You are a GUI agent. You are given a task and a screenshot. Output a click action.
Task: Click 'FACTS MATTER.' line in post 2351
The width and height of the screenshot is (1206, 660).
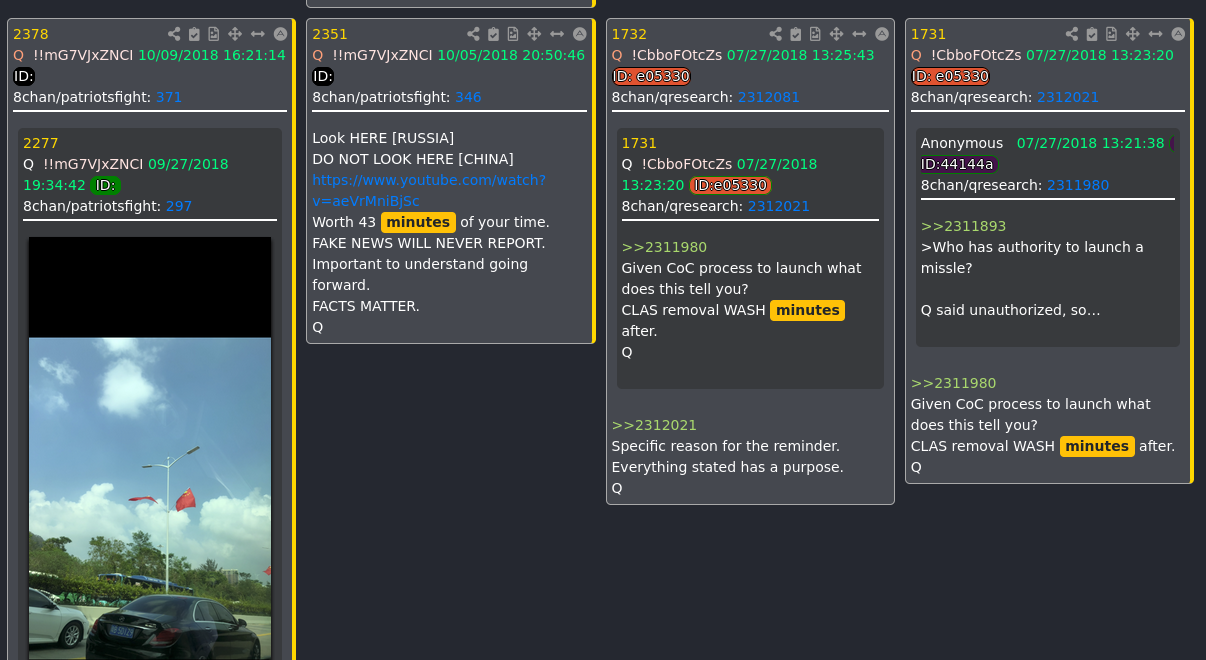(x=366, y=306)
